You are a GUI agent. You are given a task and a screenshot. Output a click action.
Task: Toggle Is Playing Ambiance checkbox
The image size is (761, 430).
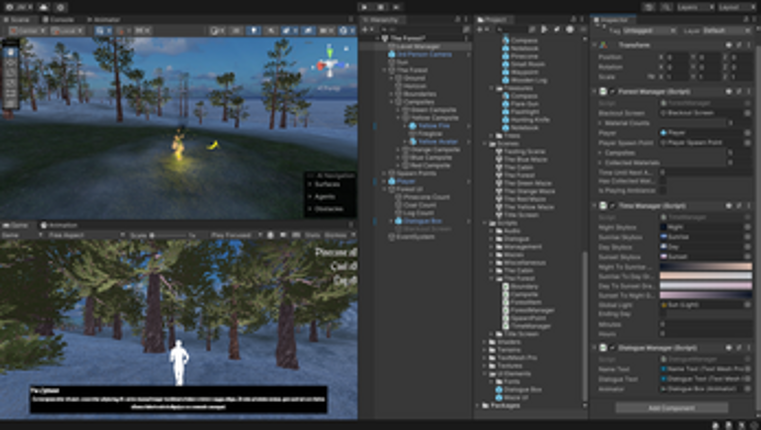(663, 191)
